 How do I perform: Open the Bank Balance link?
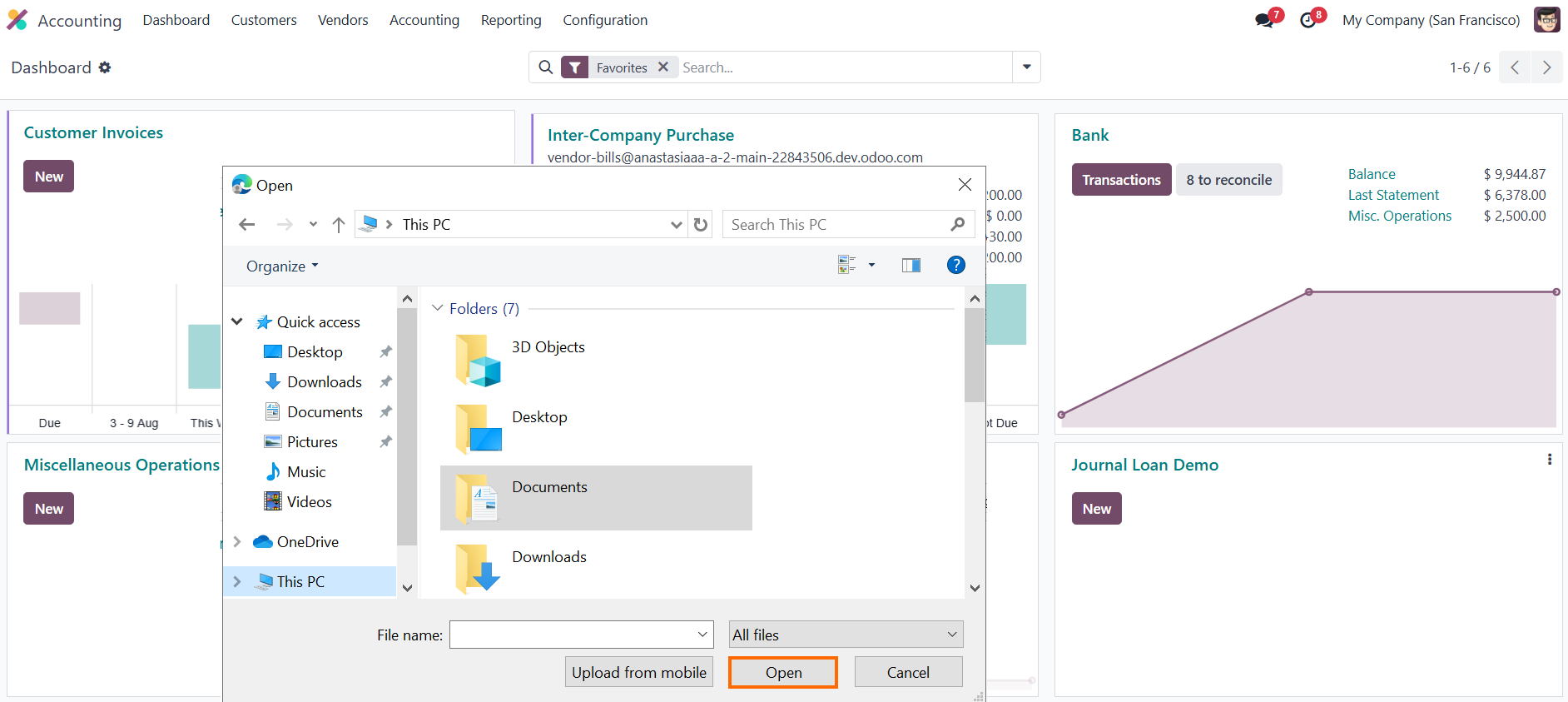pyautogui.click(x=1372, y=174)
